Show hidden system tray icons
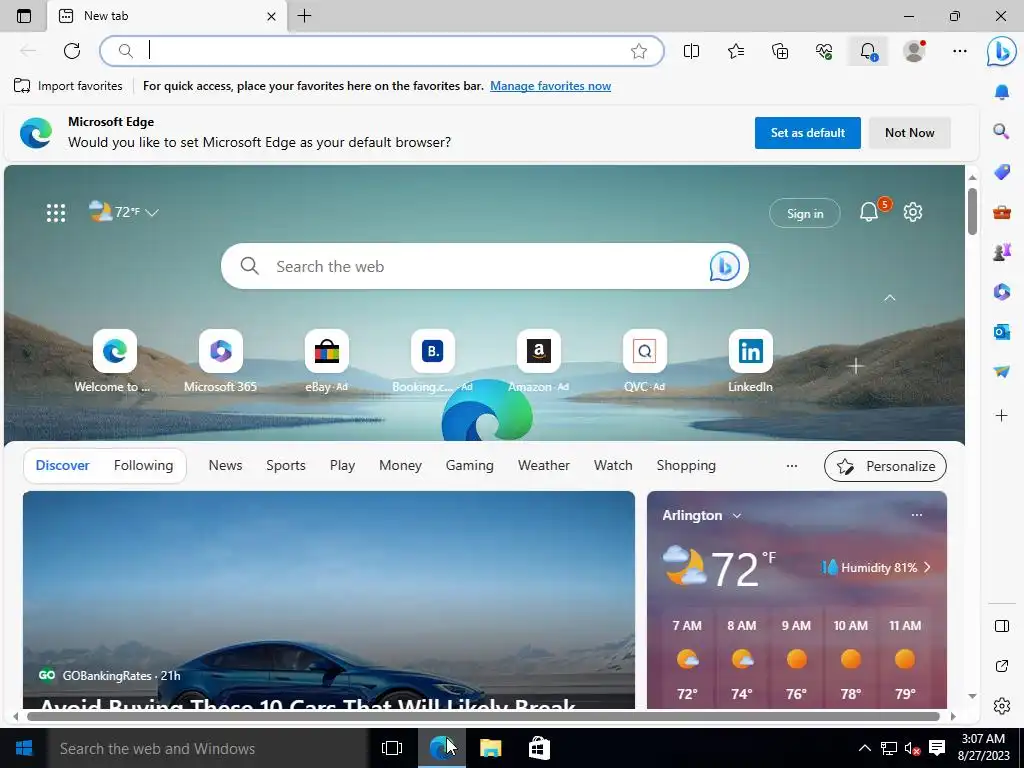The image size is (1024, 768). 864,748
